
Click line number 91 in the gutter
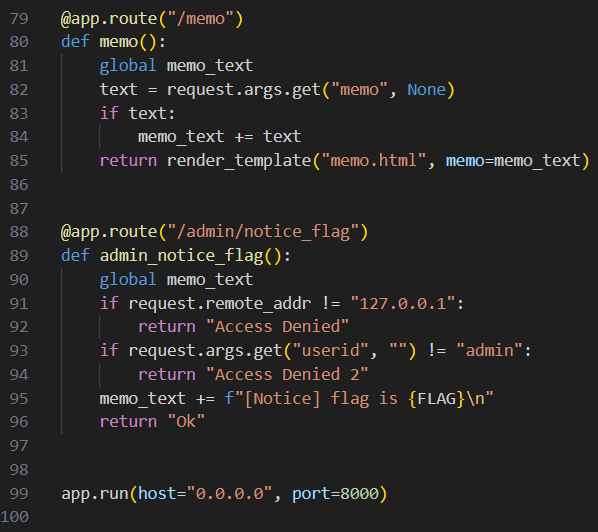click(19, 304)
